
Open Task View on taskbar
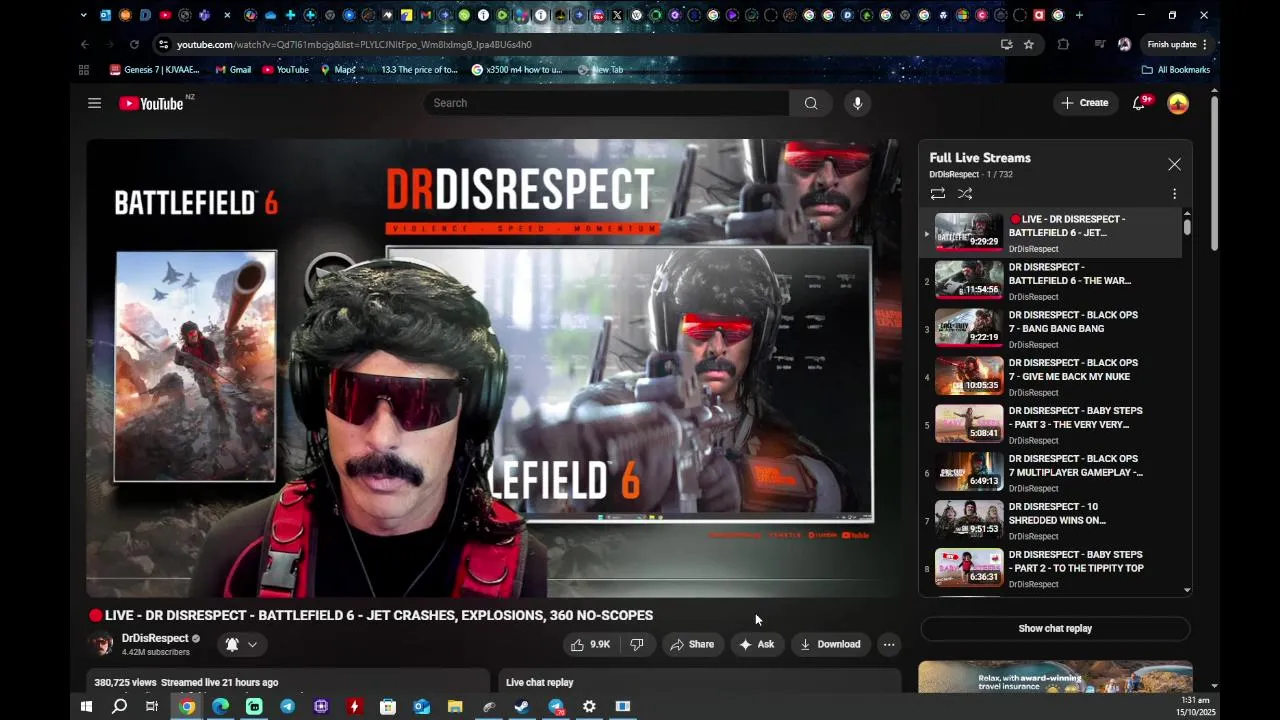tap(152, 706)
